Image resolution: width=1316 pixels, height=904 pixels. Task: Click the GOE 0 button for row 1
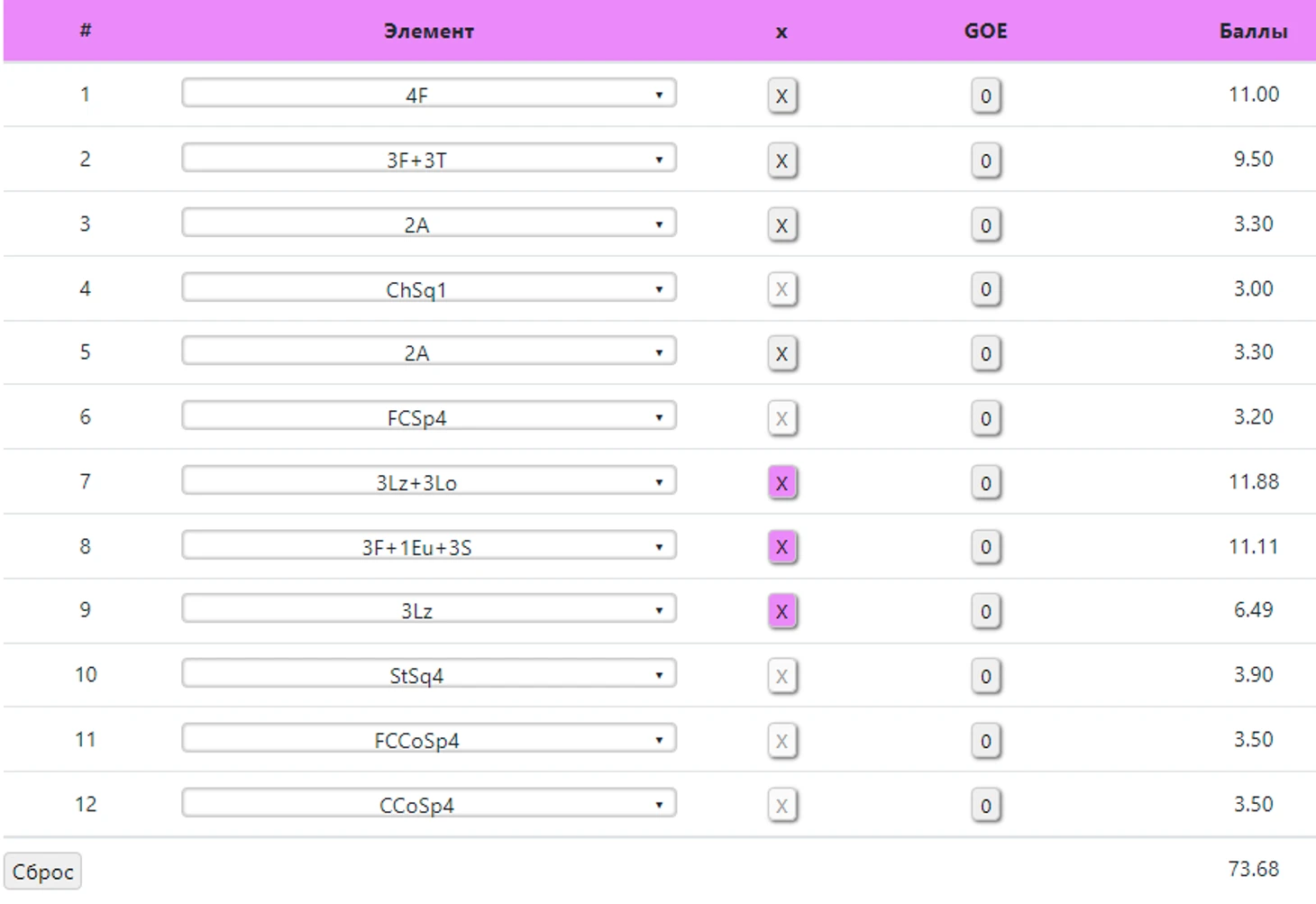click(x=985, y=96)
